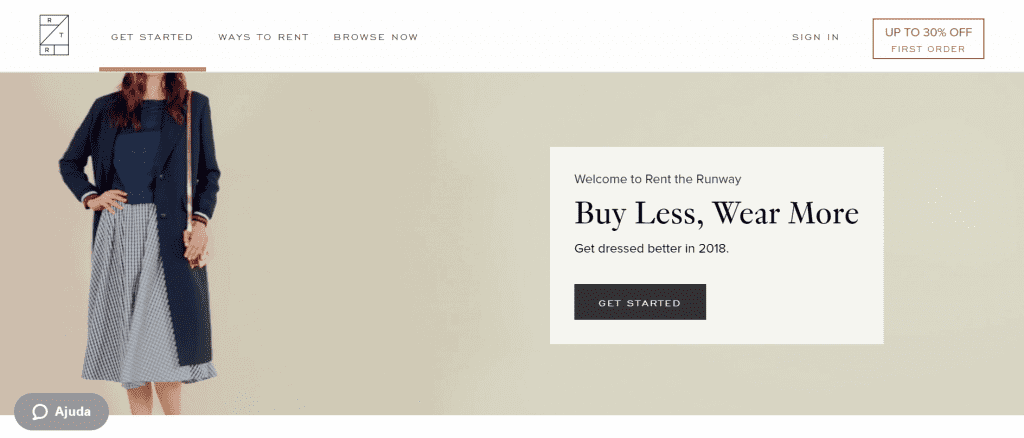Click the First Order text in promo box

tap(928, 49)
